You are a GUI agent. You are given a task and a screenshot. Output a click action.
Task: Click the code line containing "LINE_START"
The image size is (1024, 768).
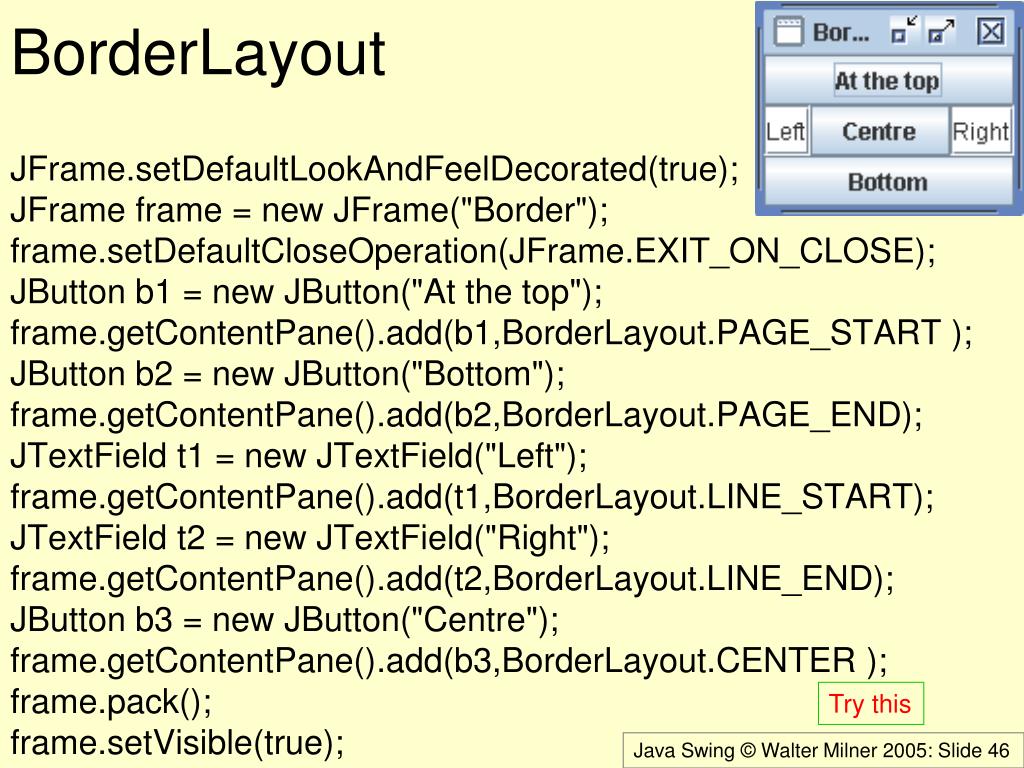click(472, 497)
